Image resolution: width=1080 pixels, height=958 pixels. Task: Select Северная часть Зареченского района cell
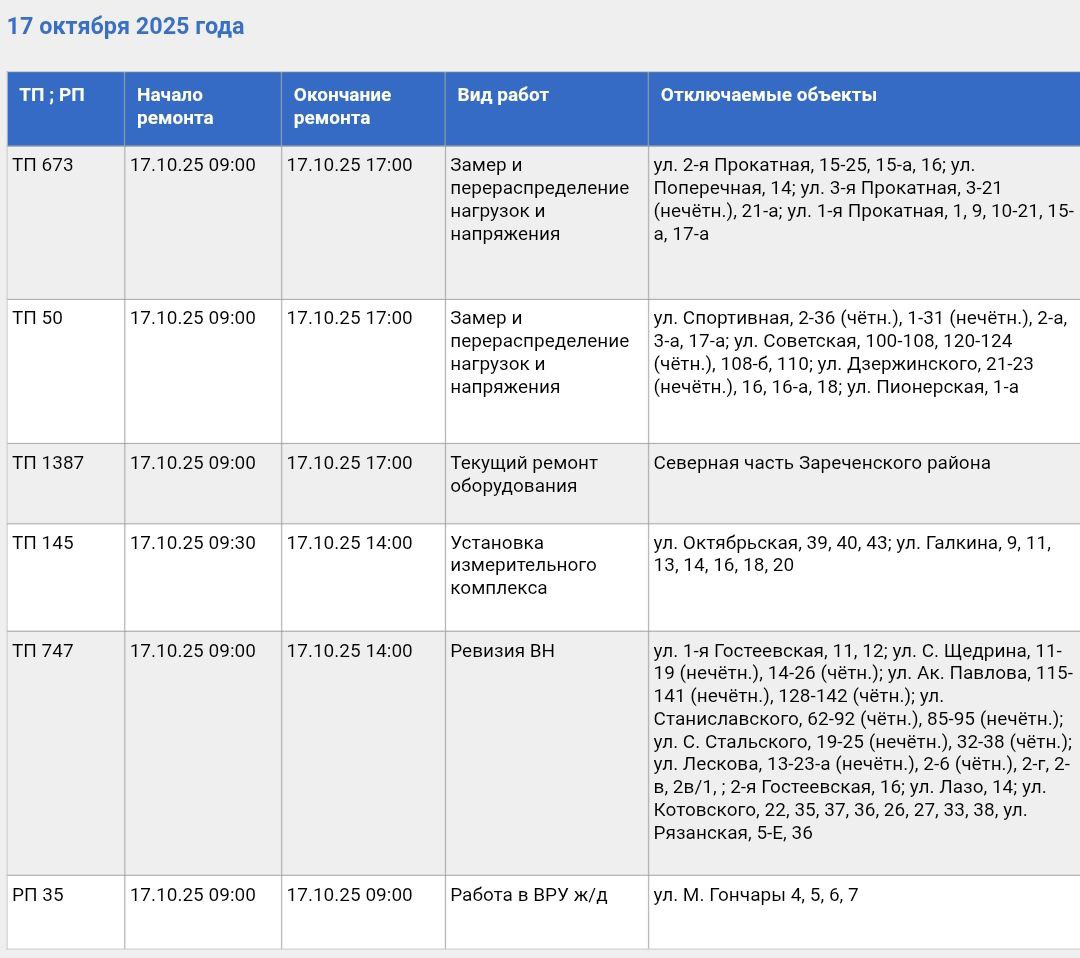tap(822, 464)
